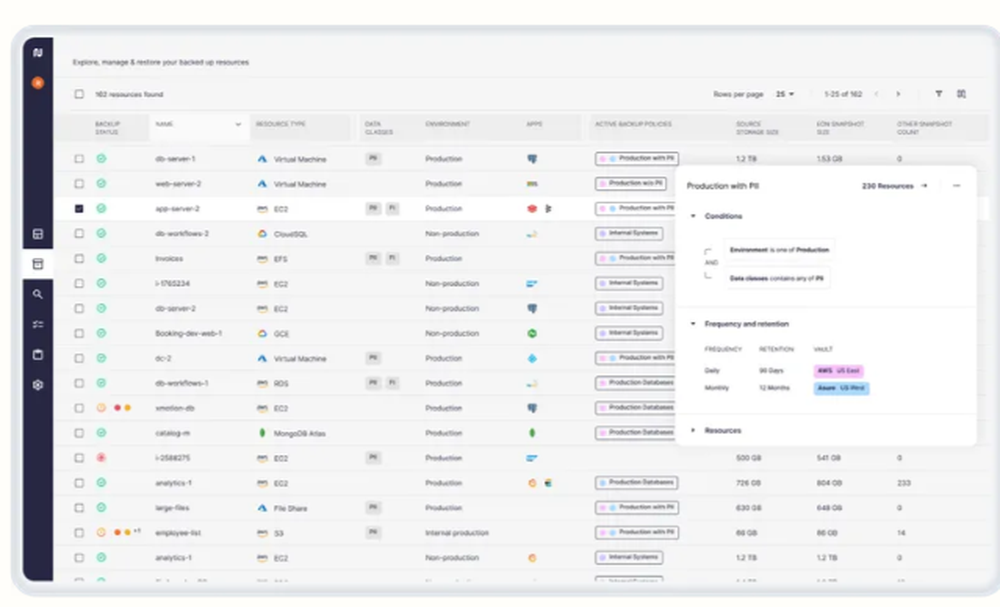Sort by Source Storage Size column header

click(x=757, y=128)
